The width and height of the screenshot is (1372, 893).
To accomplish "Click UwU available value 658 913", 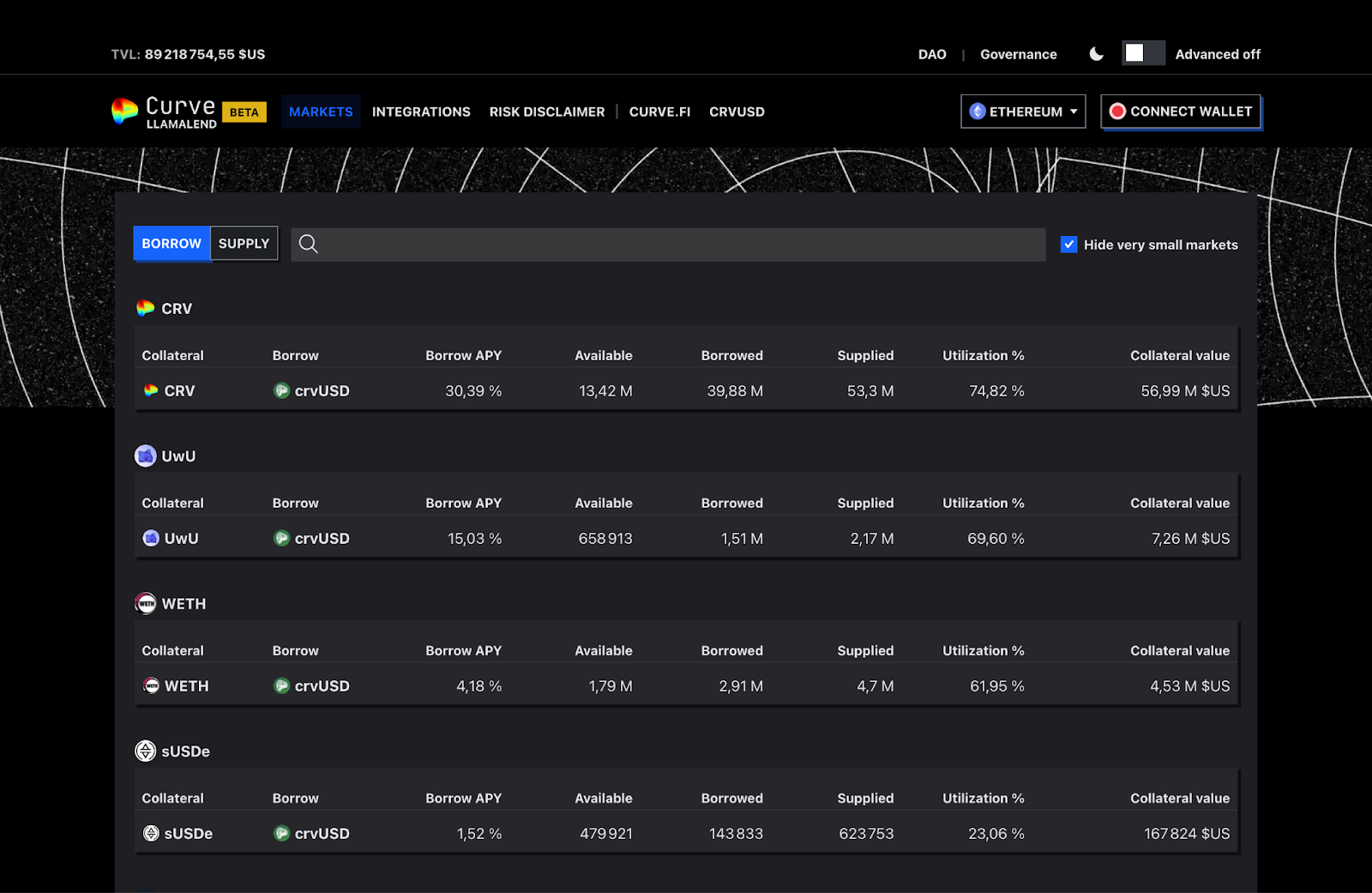I will click(x=605, y=538).
